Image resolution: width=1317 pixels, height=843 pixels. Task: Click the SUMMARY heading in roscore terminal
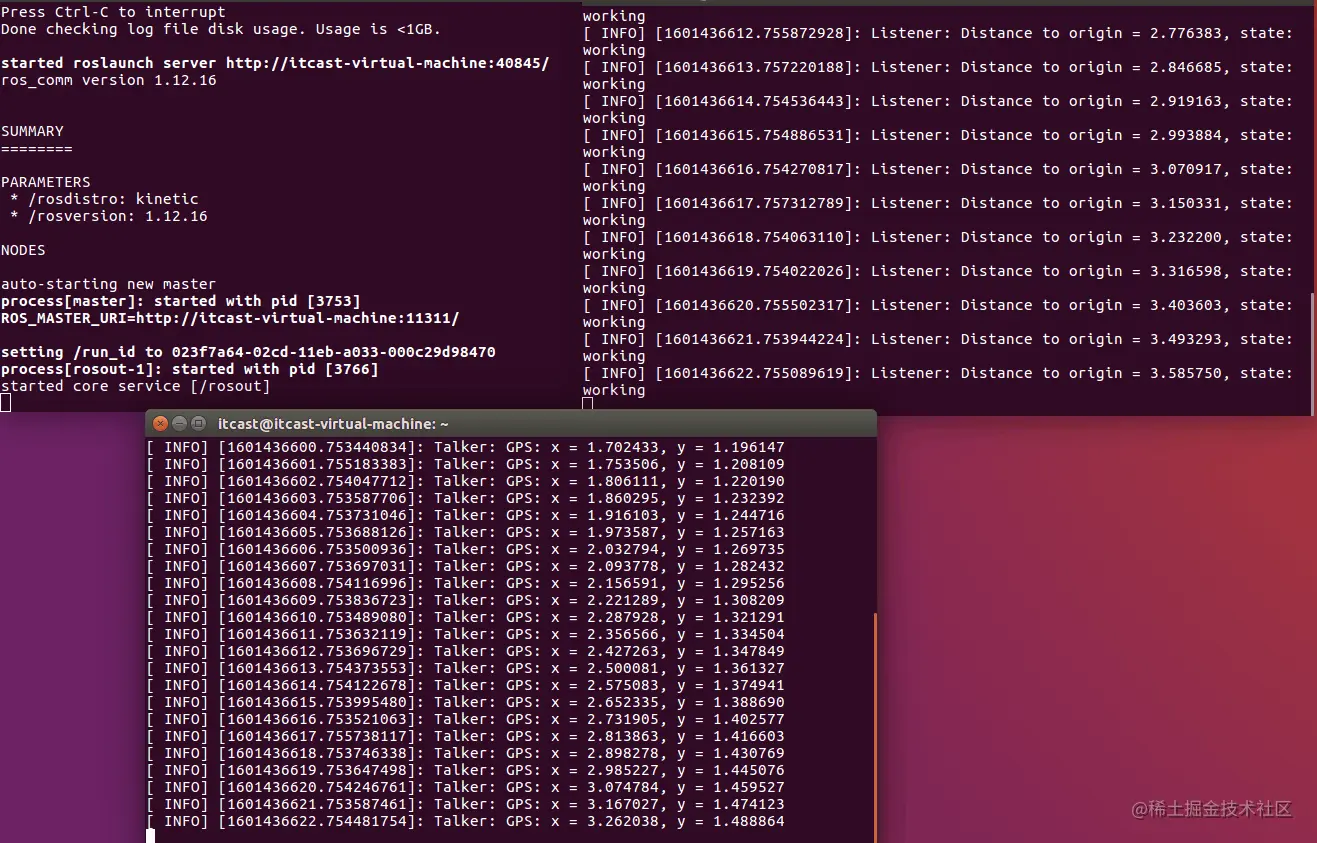[x=32, y=131]
